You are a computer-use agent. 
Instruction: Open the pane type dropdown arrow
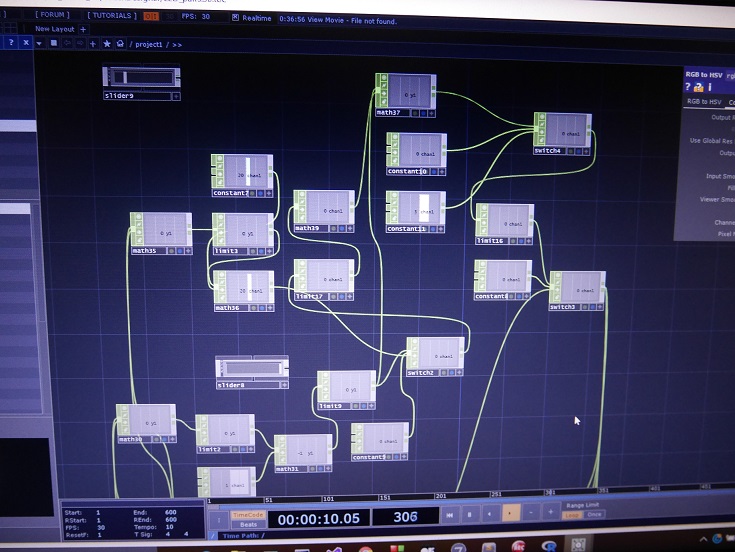(x=39, y=43)
